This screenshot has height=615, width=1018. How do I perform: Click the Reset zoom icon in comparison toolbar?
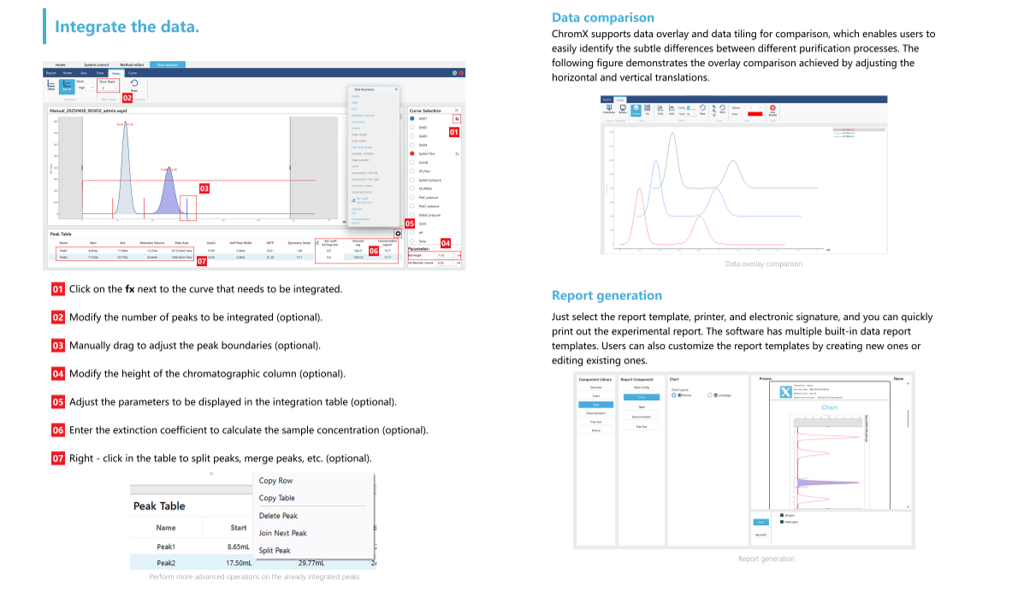(x=722, y=109)
